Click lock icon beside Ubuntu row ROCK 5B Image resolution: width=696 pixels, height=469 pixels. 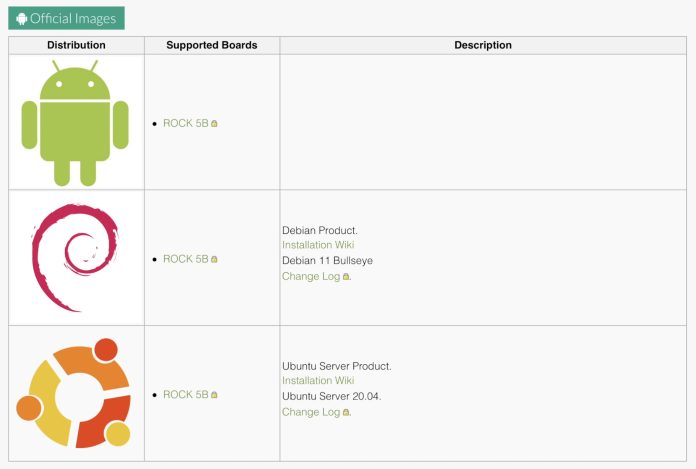(x=214, y=395)
